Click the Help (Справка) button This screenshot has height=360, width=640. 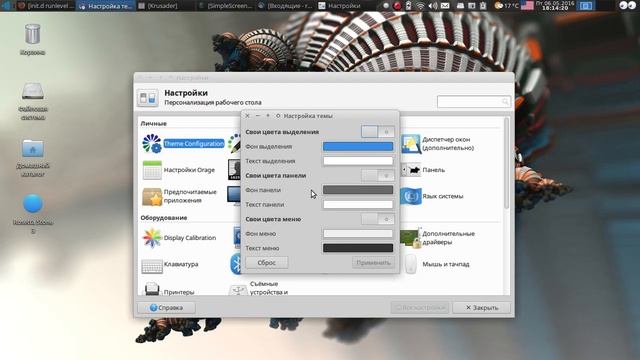click(166, 307)
